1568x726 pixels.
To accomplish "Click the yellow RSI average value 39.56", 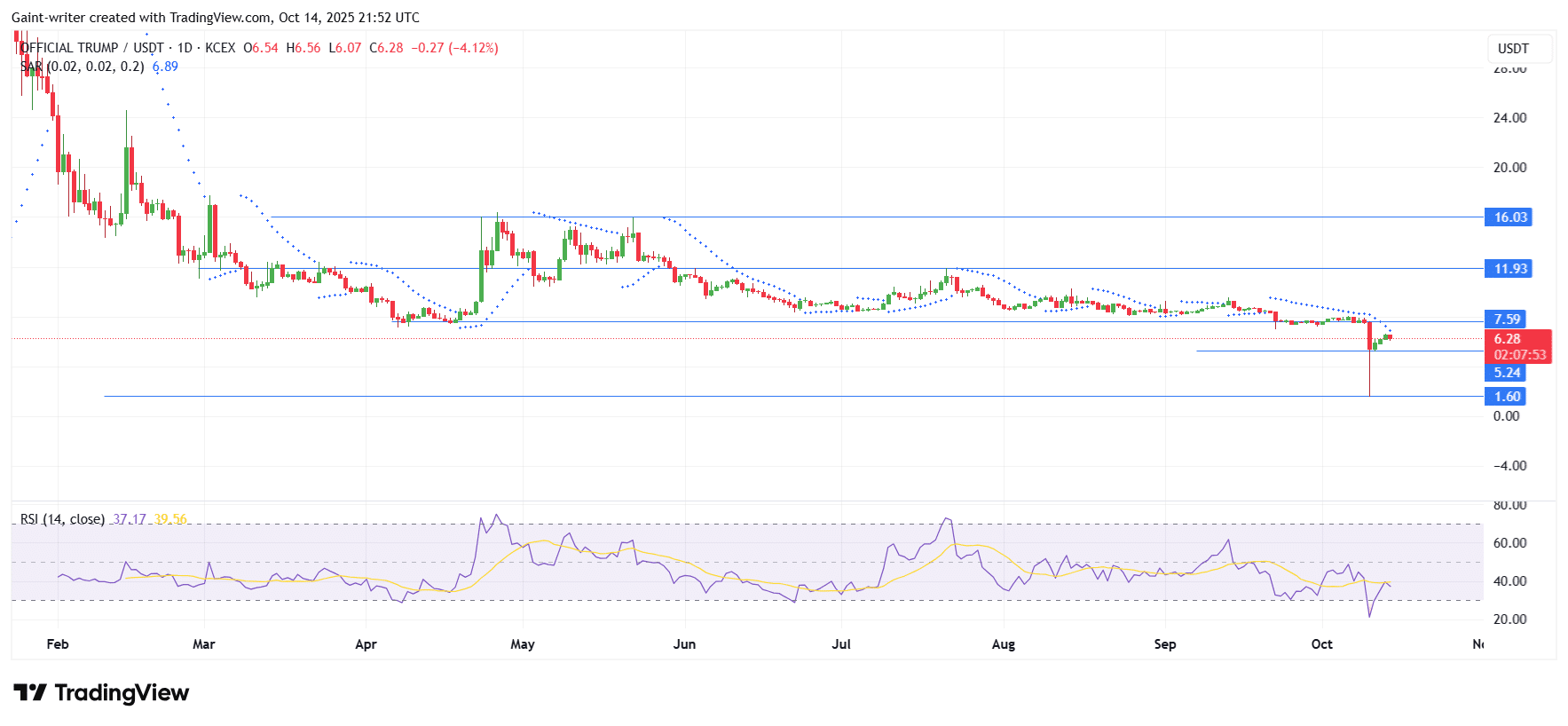I will (170, 519).
